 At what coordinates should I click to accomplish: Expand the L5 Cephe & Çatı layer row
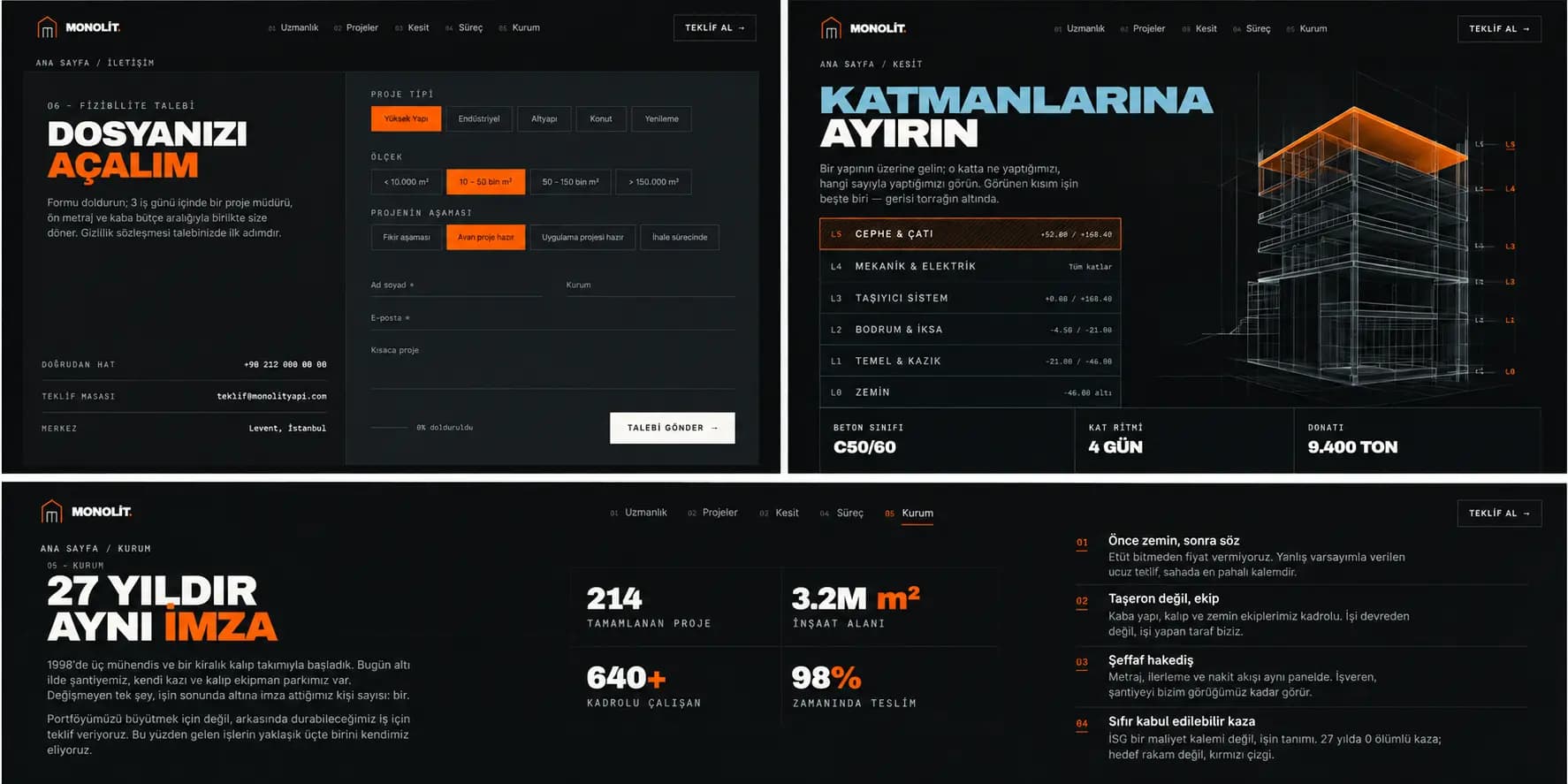click(x=970, y=234)
